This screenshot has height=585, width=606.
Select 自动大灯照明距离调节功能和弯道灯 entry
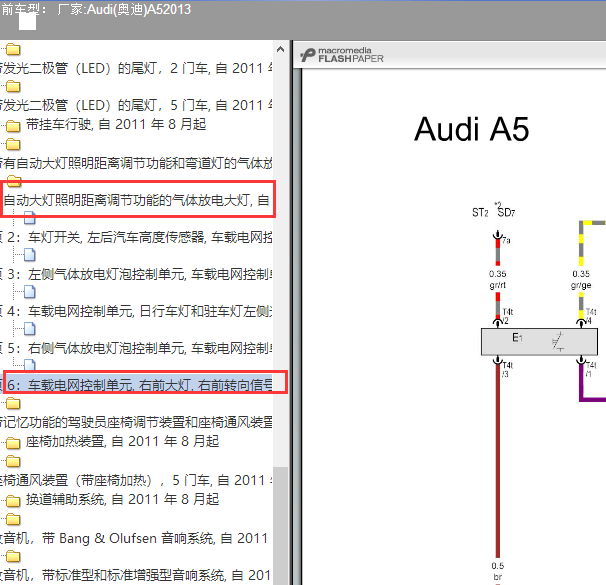136,163
